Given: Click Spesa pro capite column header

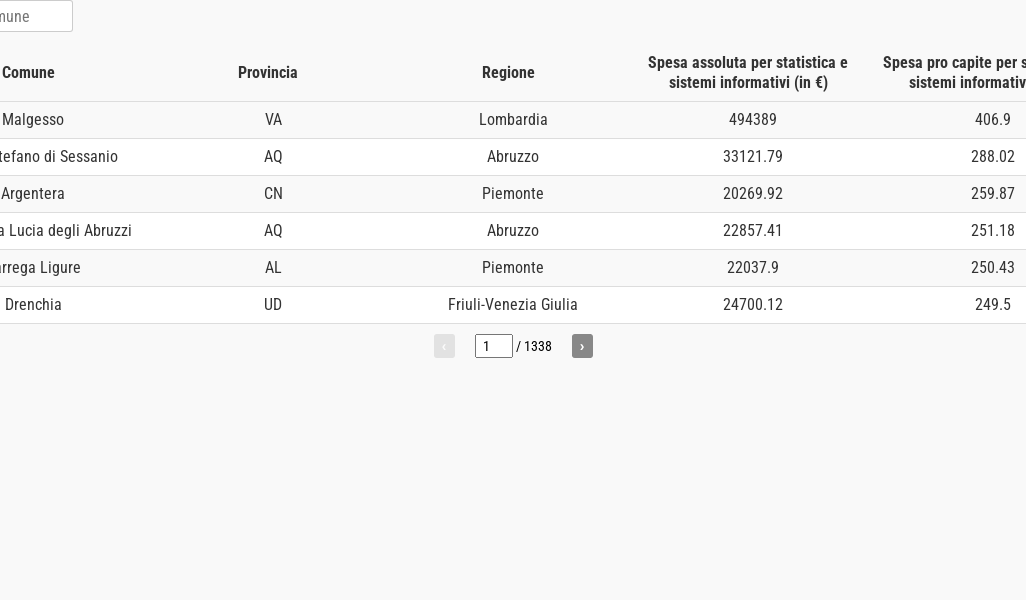Looking at the screenshot, I should 955,73.
